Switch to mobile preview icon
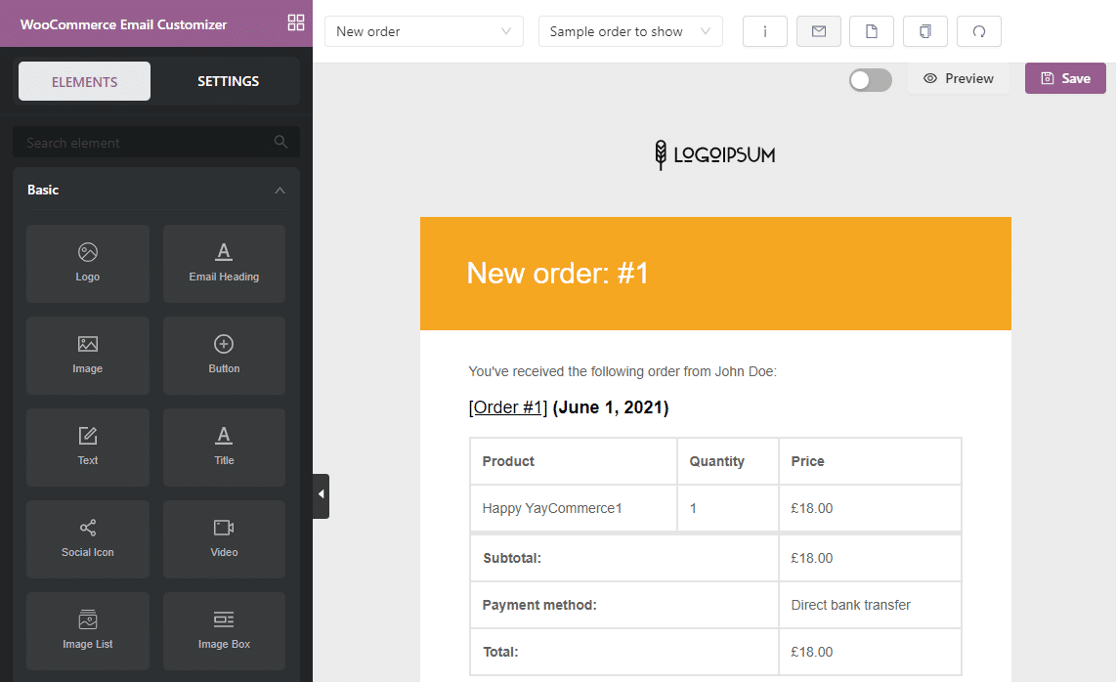1116x682 pixels. (x=925, y=31)
